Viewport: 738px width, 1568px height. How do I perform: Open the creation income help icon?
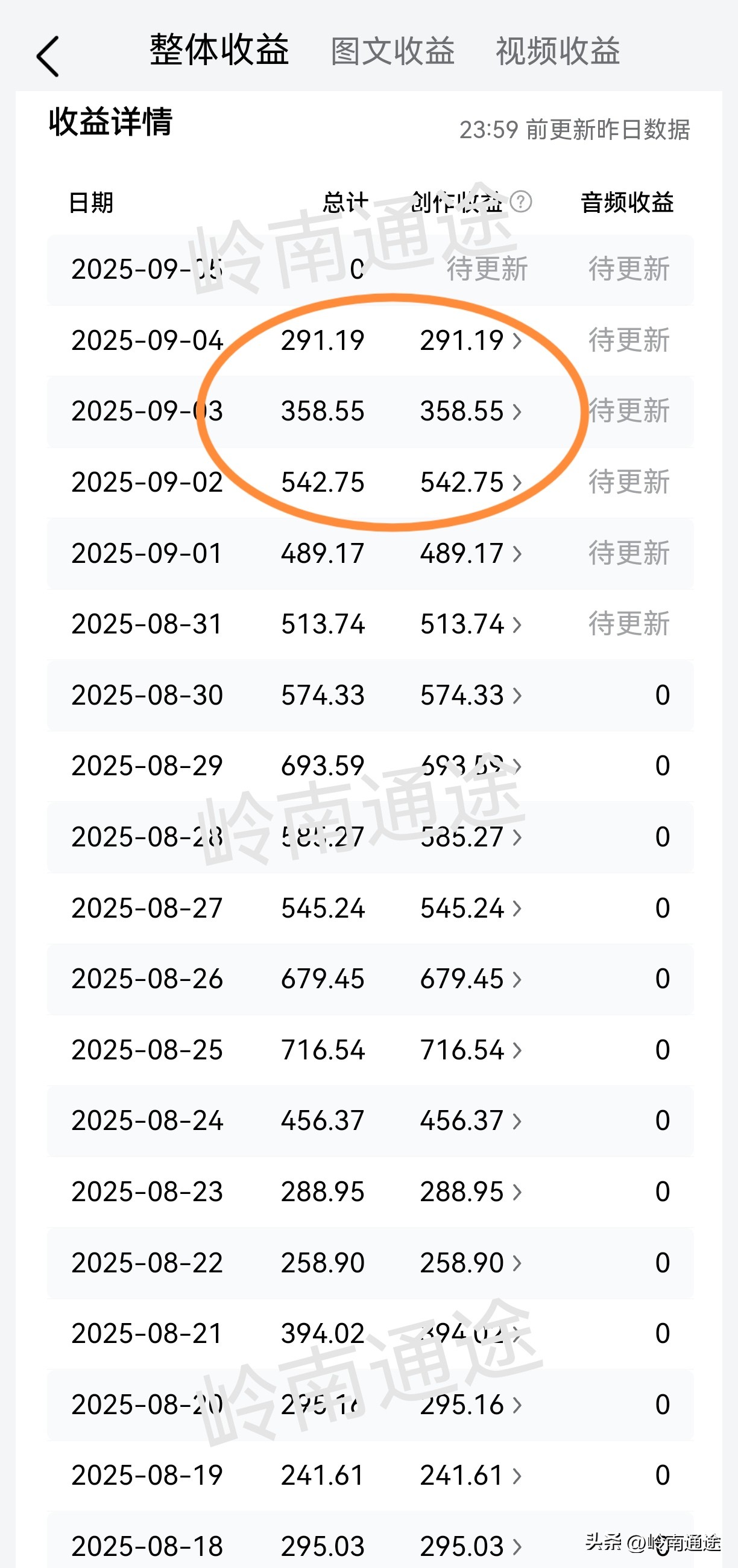point(521,202)
